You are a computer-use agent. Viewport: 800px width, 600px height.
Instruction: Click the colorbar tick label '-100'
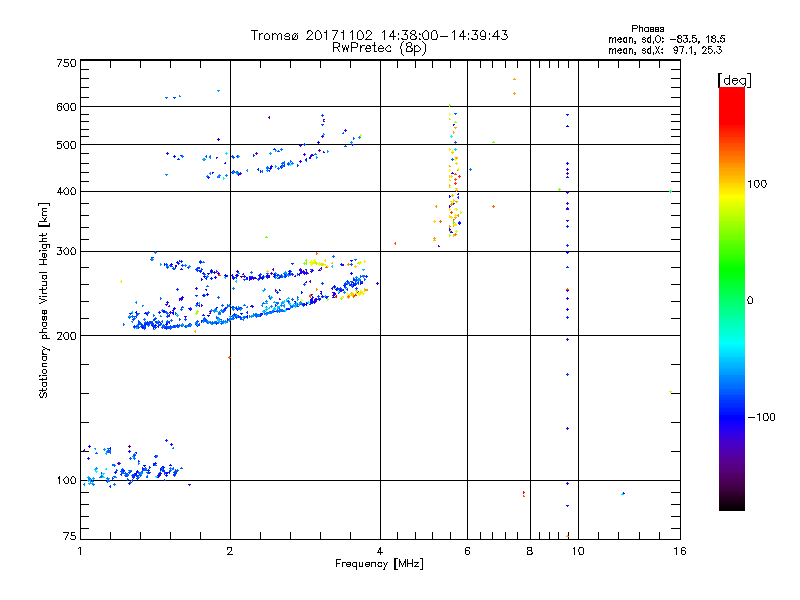tap(761, 417)
